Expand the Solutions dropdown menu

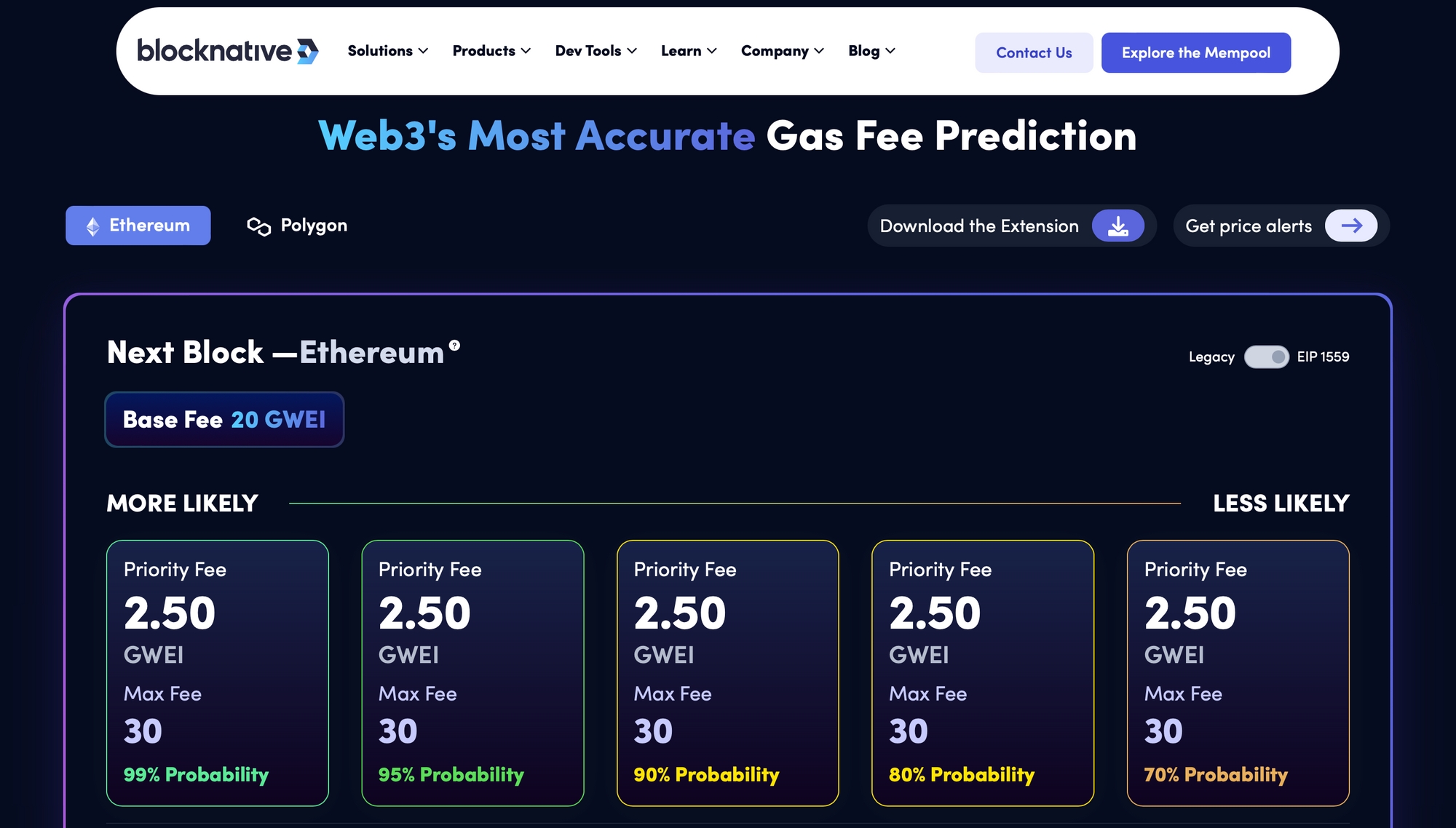387,51
